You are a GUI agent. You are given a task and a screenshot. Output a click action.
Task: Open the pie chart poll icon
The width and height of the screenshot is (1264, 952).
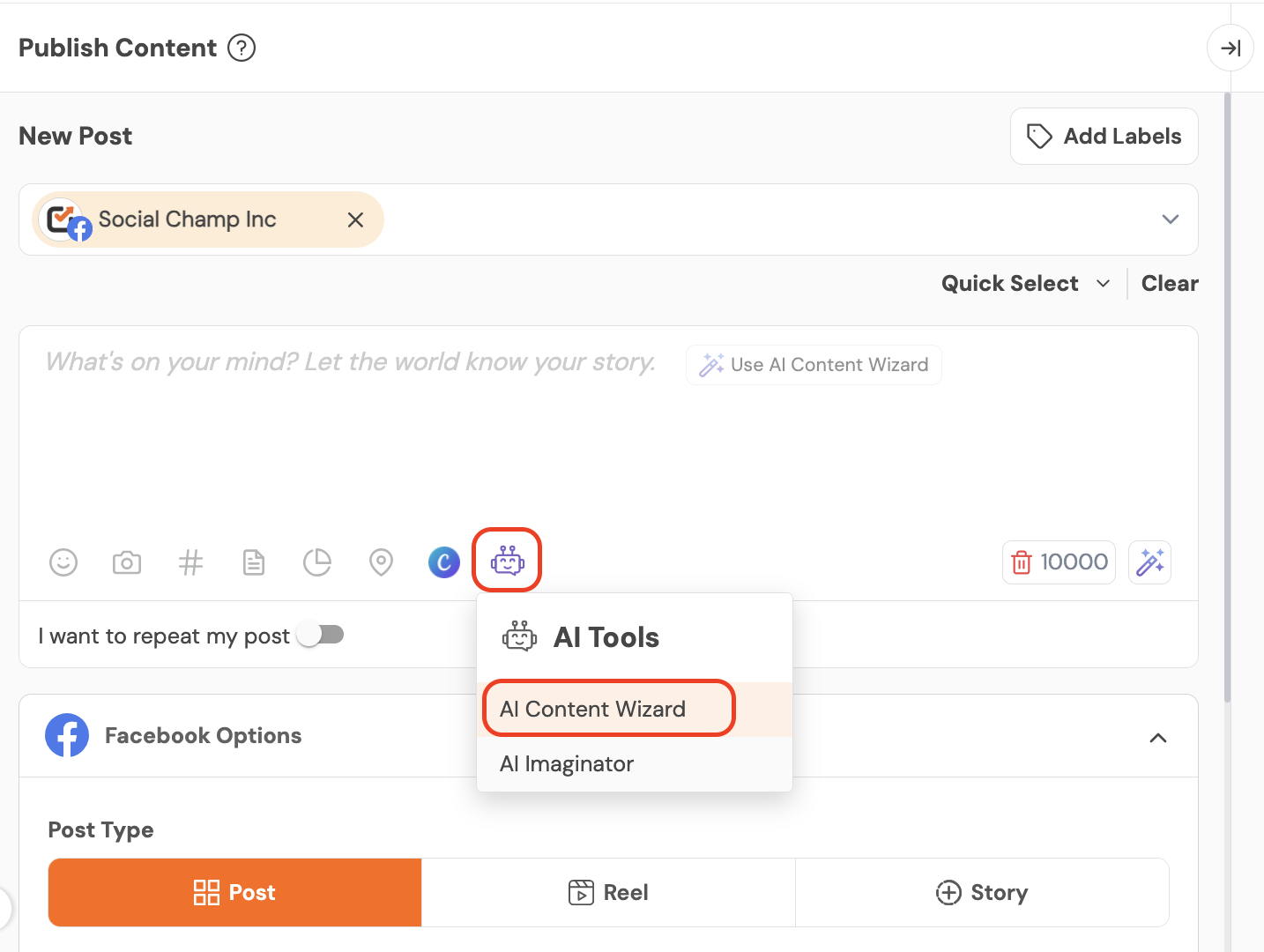pyautogui.click(x=317, y=562)
